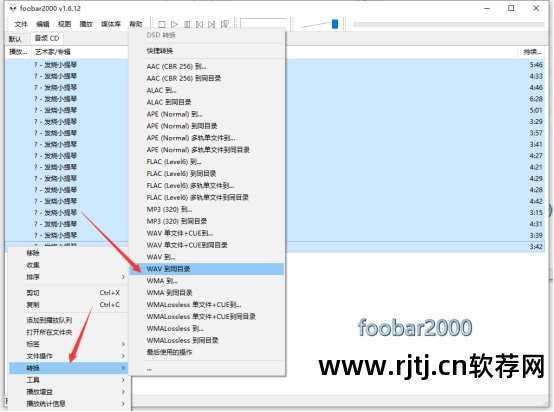The width and height of the screenshot is (554, 412).
Task: Choose 收集 in the context menu
Action: click(68, 265)
